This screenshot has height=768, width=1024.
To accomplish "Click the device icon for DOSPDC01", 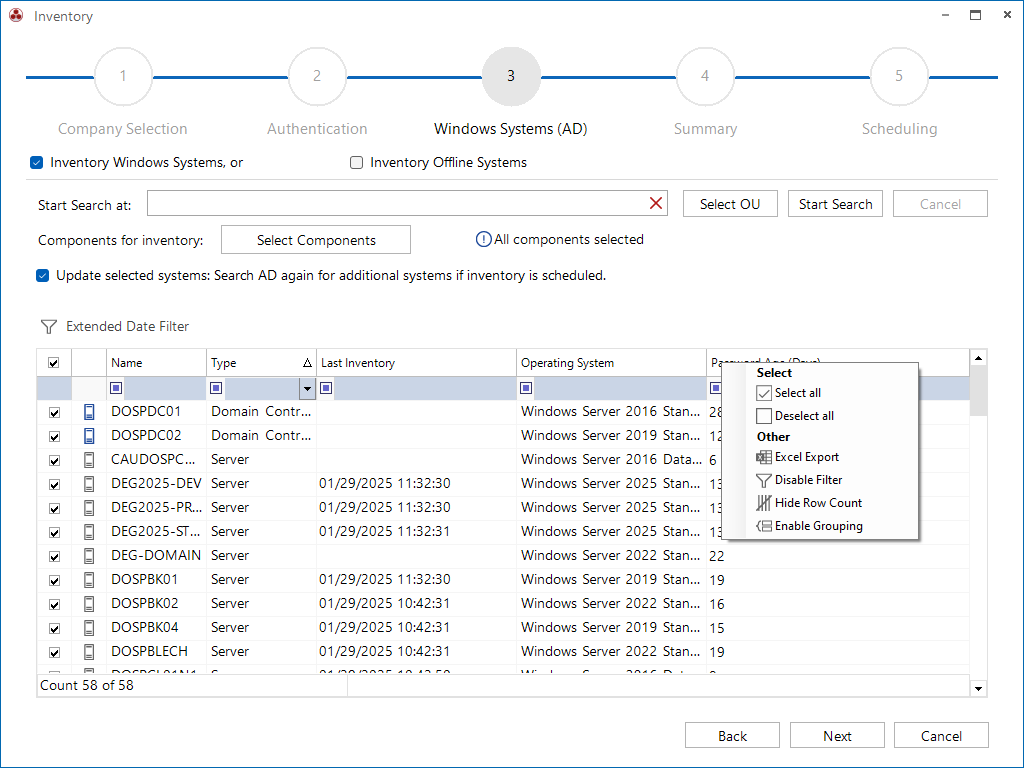I will [x=89, y=412].
